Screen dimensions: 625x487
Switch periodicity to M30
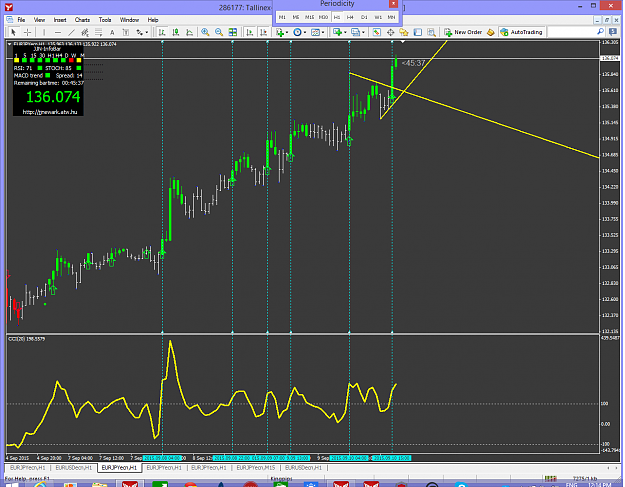tap(323, 17)
